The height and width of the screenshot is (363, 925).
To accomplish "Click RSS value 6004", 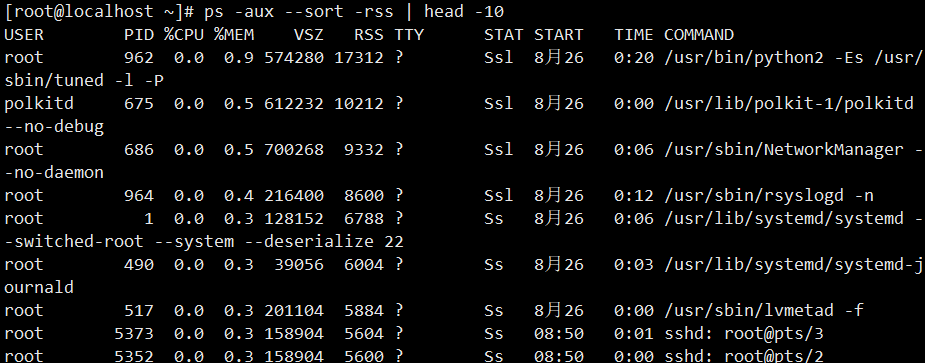I will pyautogui.click(x=365, y=264).
